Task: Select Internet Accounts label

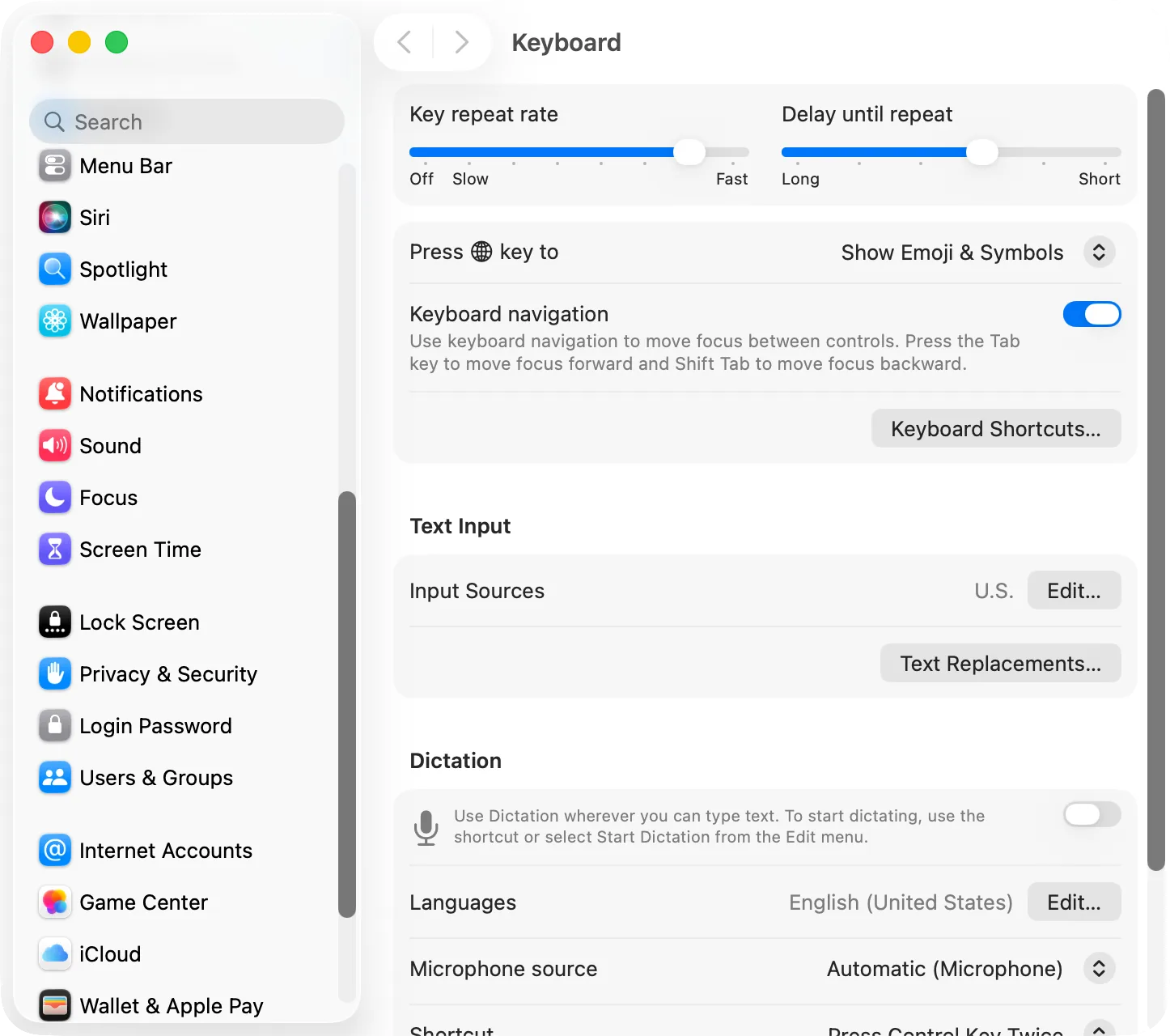Action: pyautogui.click(x=166, y=851)
